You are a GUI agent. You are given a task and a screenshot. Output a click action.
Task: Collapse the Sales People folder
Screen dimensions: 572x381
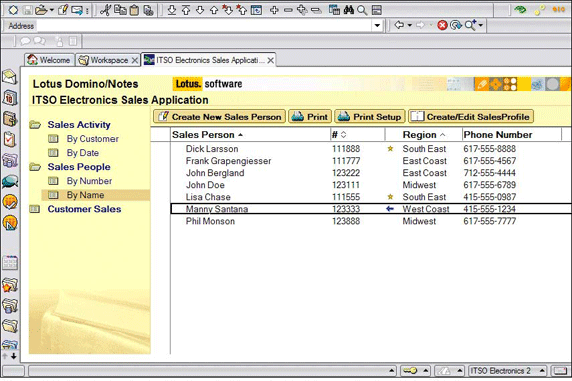(x=35, y=167)
